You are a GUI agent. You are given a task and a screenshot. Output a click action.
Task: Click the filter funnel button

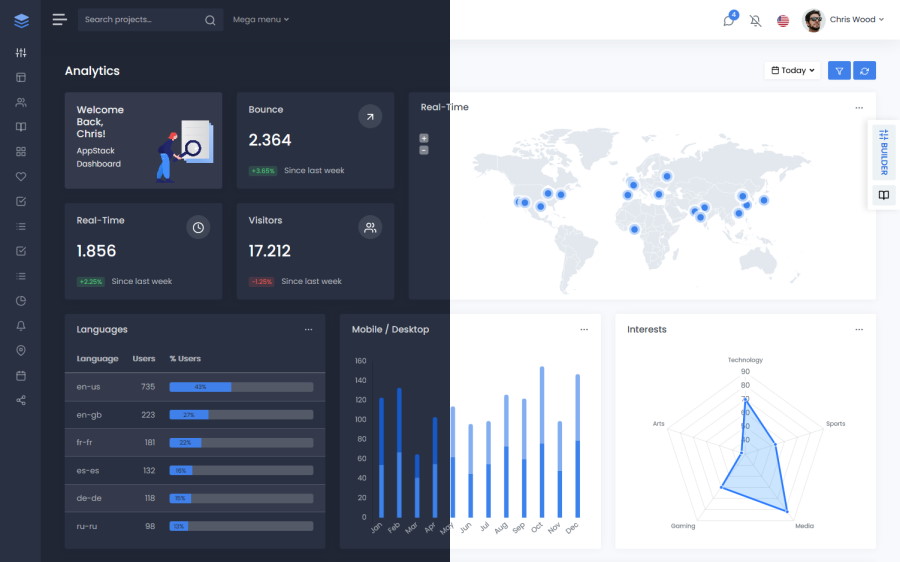[x=839, y=71]
